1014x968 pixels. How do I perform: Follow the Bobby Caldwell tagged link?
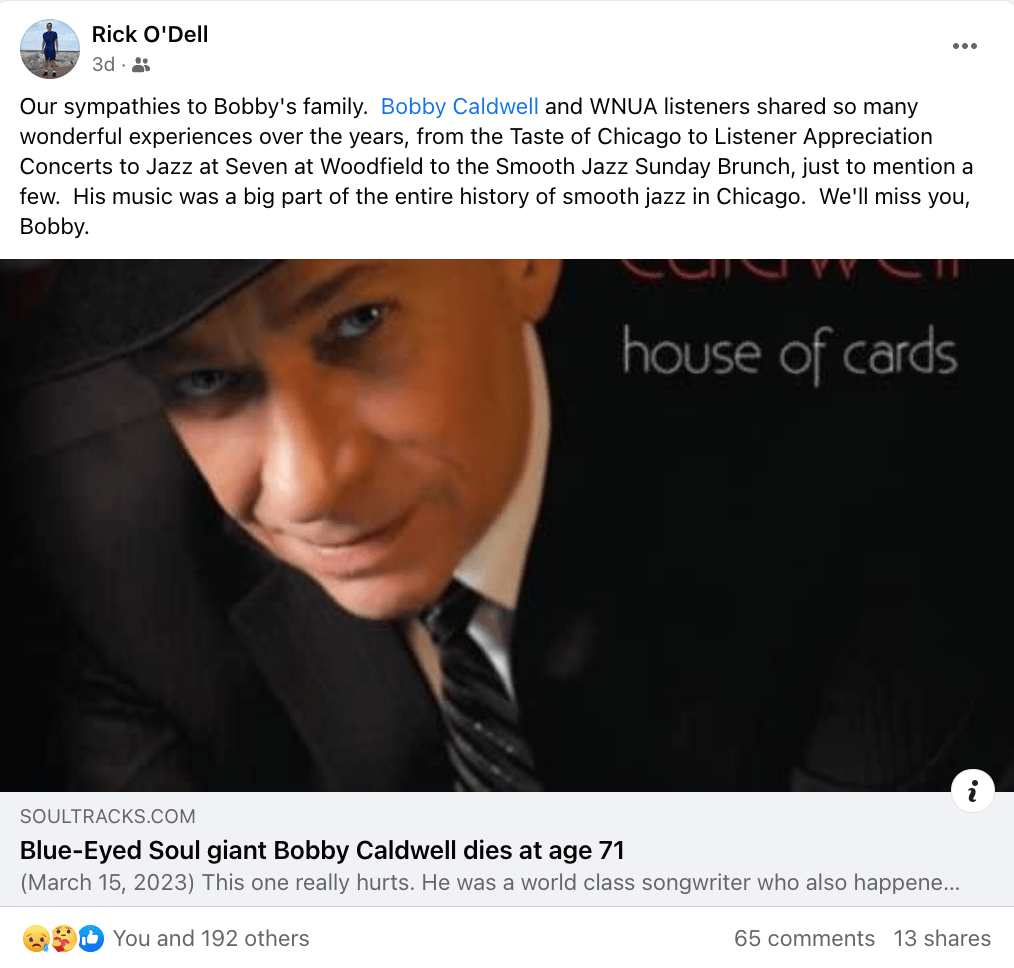(459, 106)
